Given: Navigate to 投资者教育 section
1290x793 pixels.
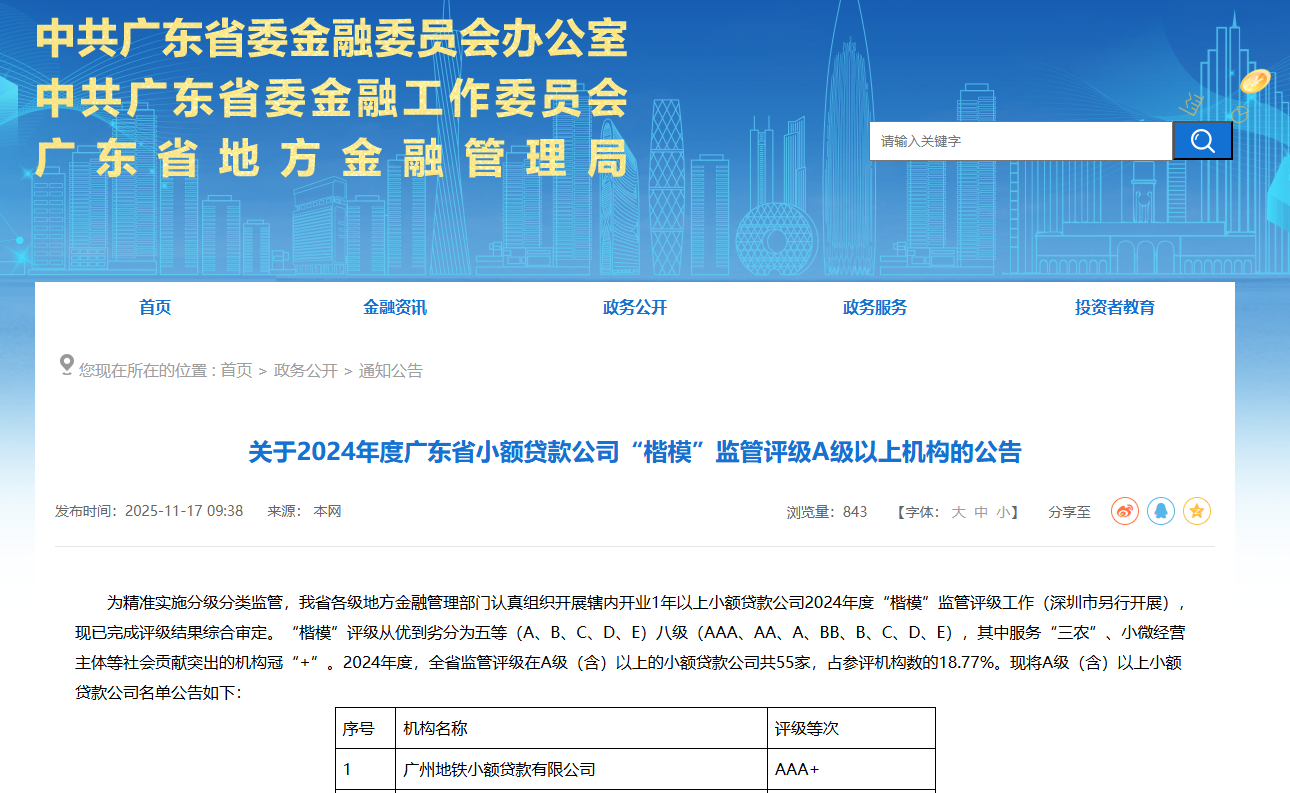Looking at the screenshot, I should [1115, 307].
